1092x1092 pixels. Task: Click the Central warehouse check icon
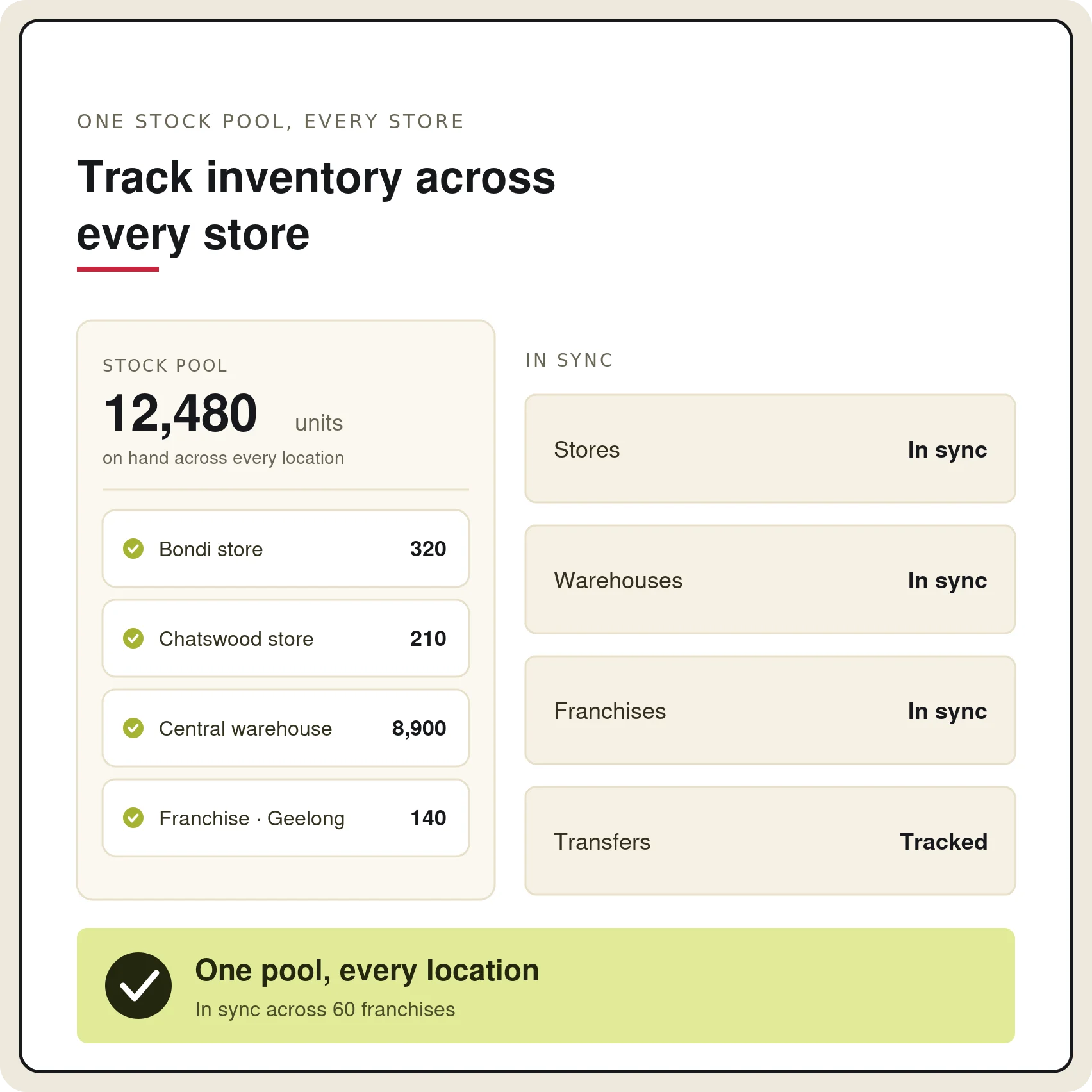(x=133, y=728)
